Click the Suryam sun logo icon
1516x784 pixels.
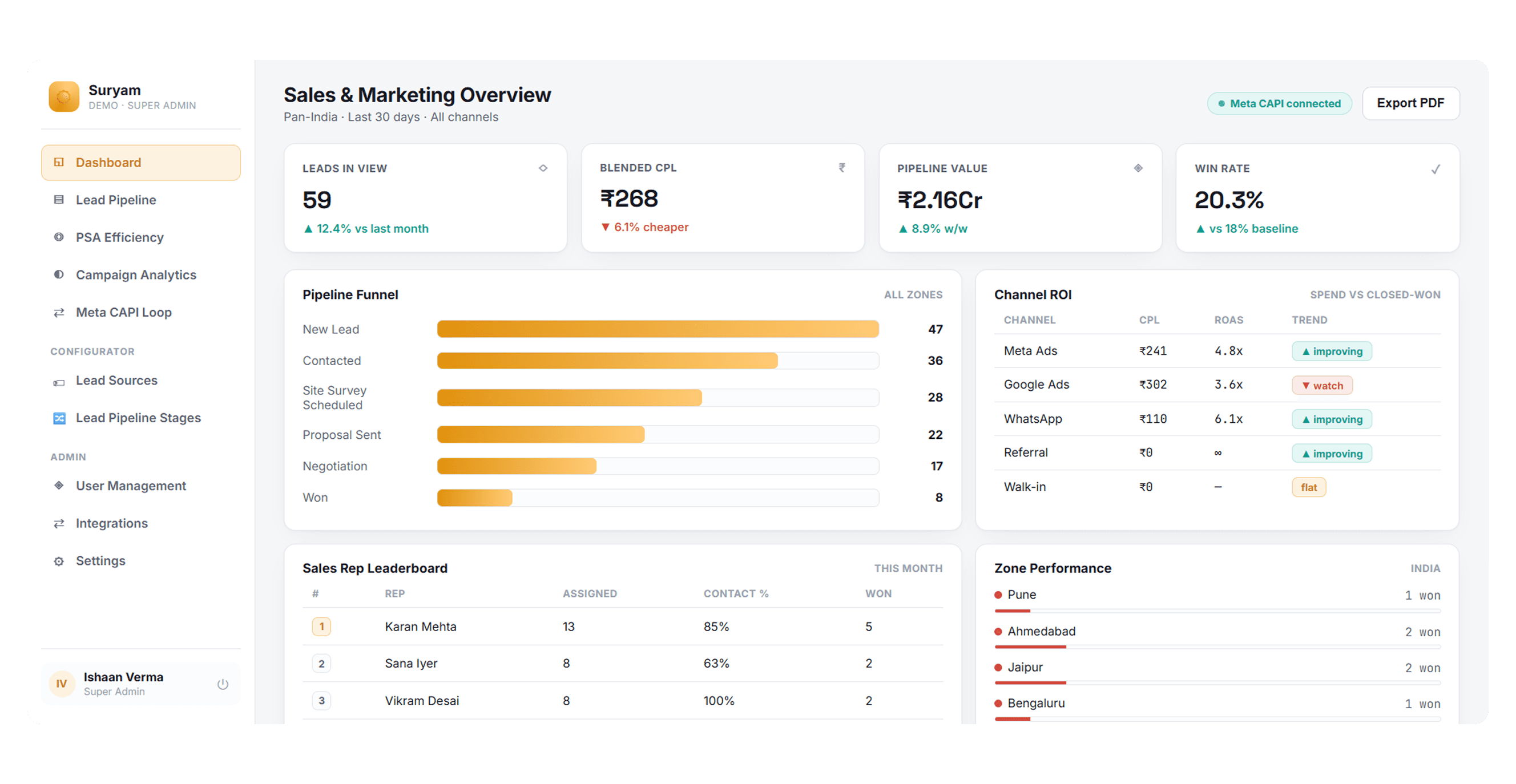point(63,96)
